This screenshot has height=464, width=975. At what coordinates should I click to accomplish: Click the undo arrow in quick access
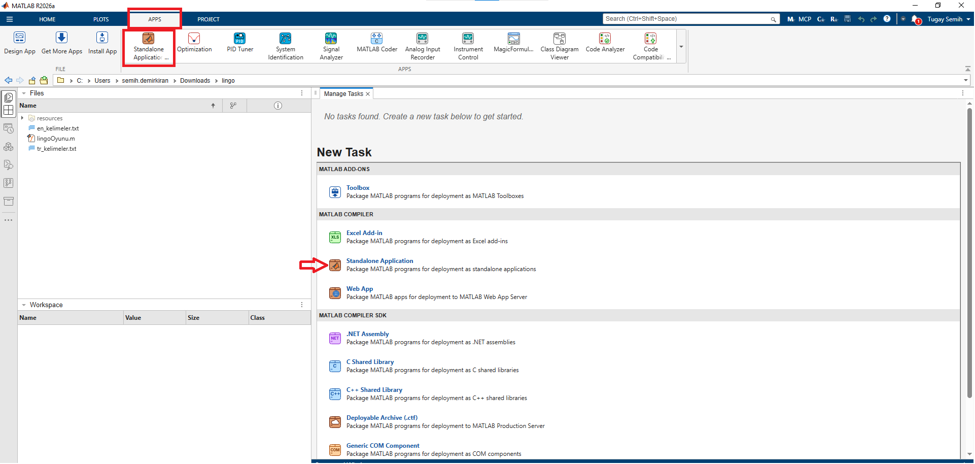click(x=861, y=19)
